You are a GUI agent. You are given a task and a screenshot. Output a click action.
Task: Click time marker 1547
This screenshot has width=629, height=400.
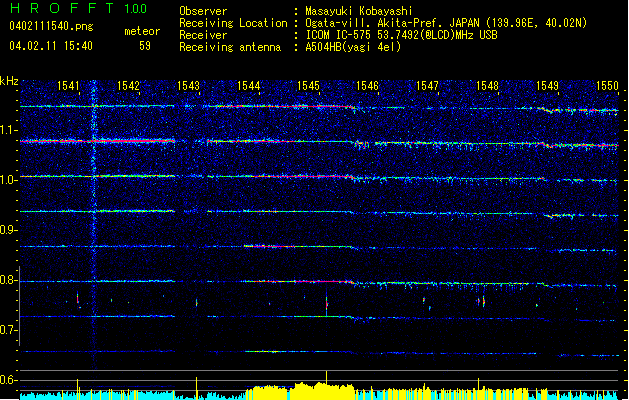[428, 85]
